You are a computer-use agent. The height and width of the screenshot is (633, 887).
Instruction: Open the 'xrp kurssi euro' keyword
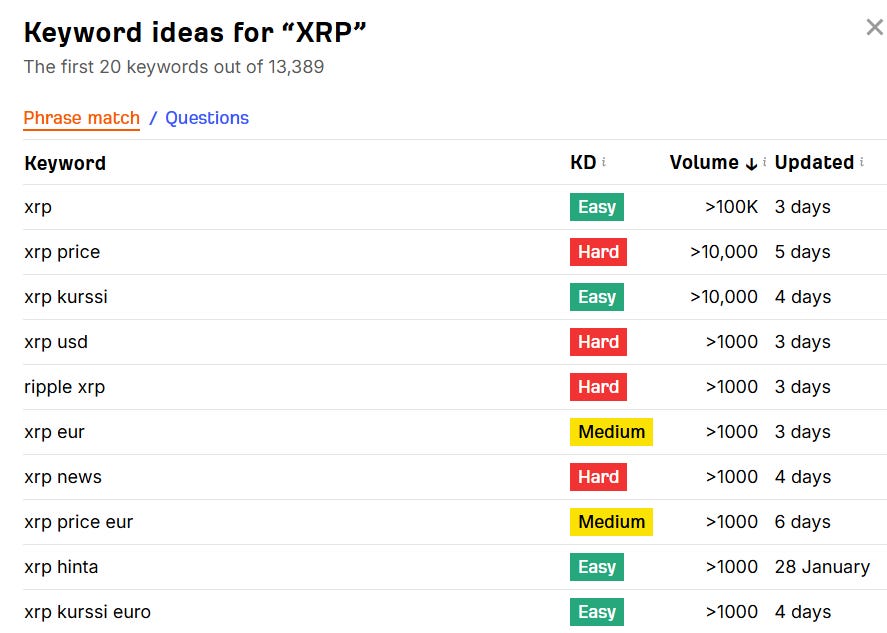point(87,612)
